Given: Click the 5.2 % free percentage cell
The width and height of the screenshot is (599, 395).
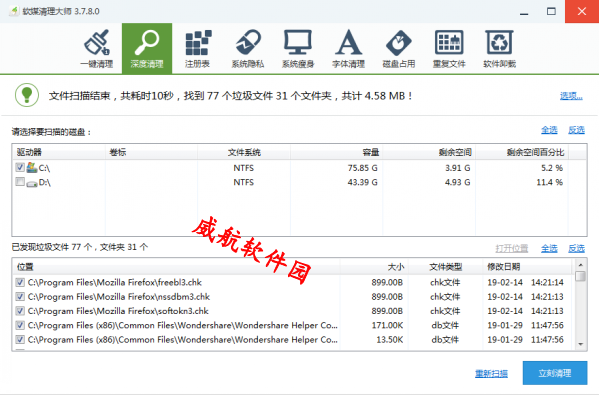Looking at the screenshot, I should [x=552, y=168].
